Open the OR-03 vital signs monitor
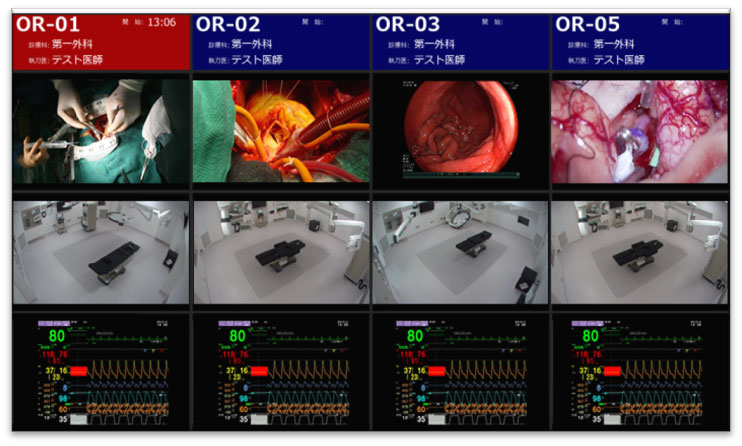The image size is (742, 446). click(461, 372)
